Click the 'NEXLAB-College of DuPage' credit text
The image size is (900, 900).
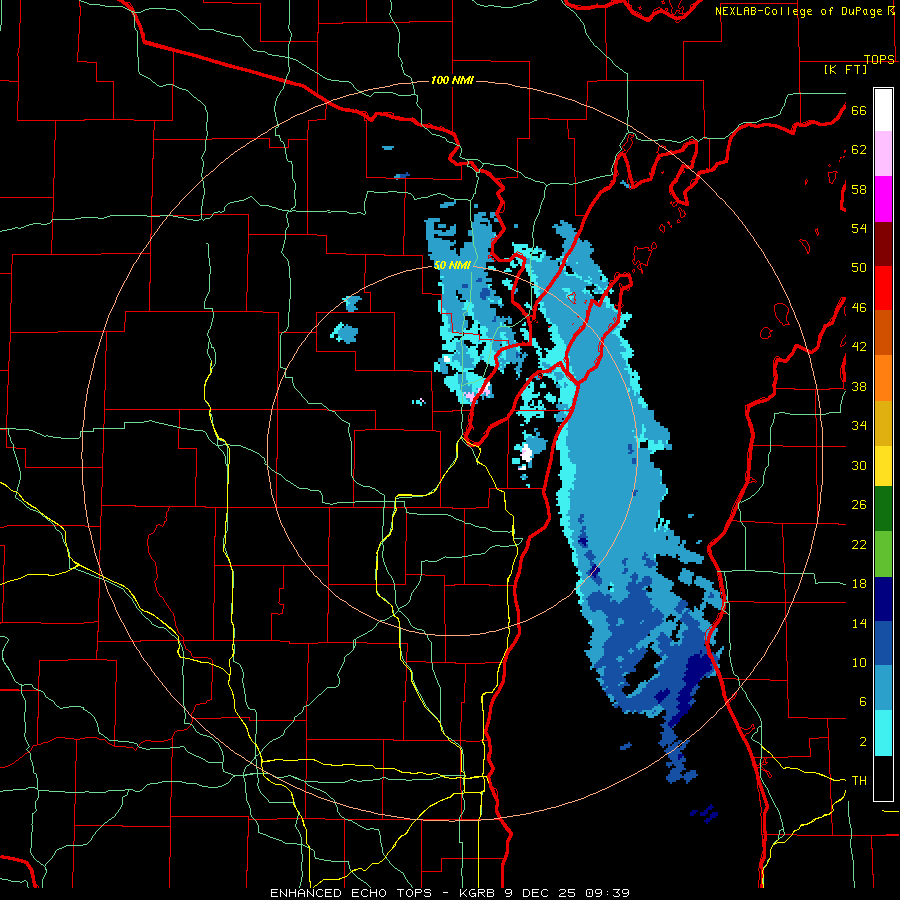pyautogui.click(x=798, y=11)
